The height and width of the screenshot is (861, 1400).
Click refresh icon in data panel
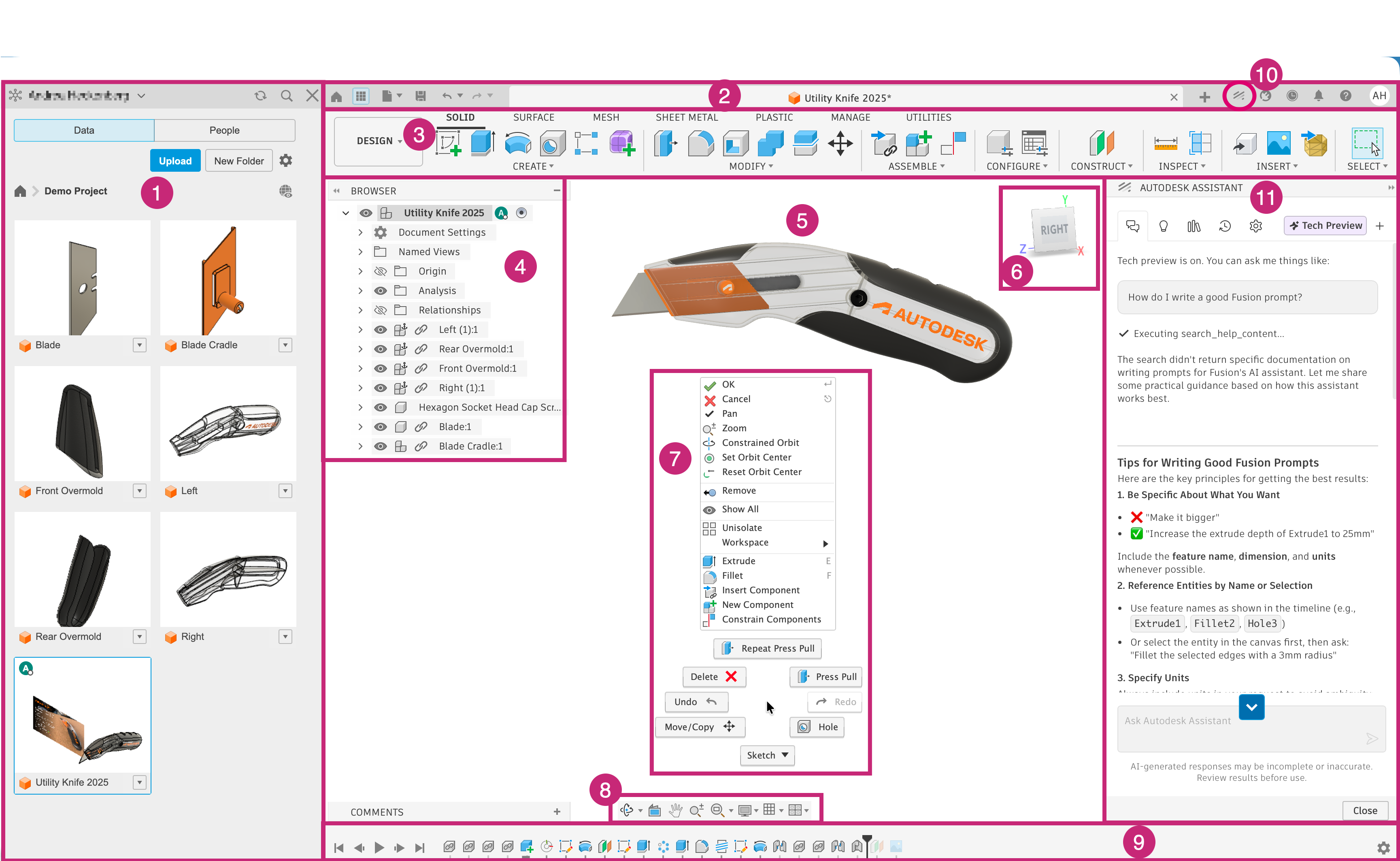point(260,96)
